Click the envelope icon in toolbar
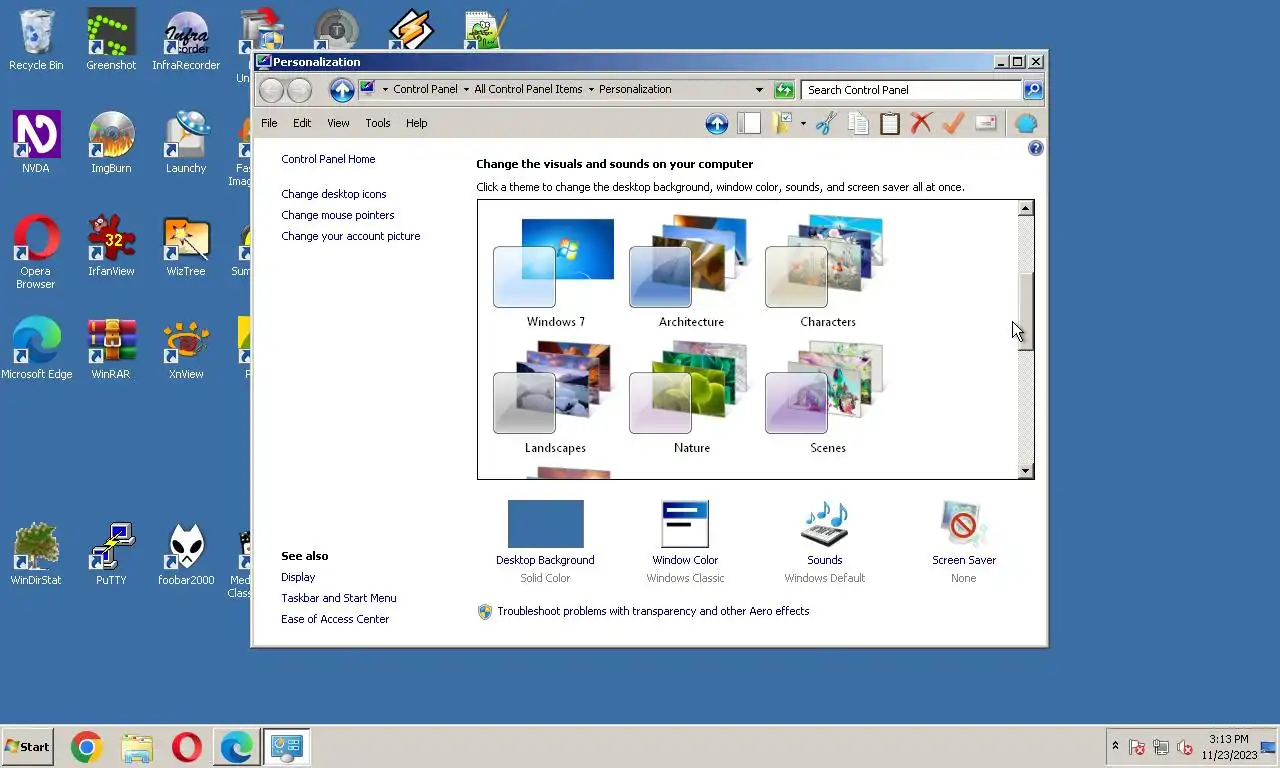This screenshot has width=1280, height=768. click(x=986, y=123)
